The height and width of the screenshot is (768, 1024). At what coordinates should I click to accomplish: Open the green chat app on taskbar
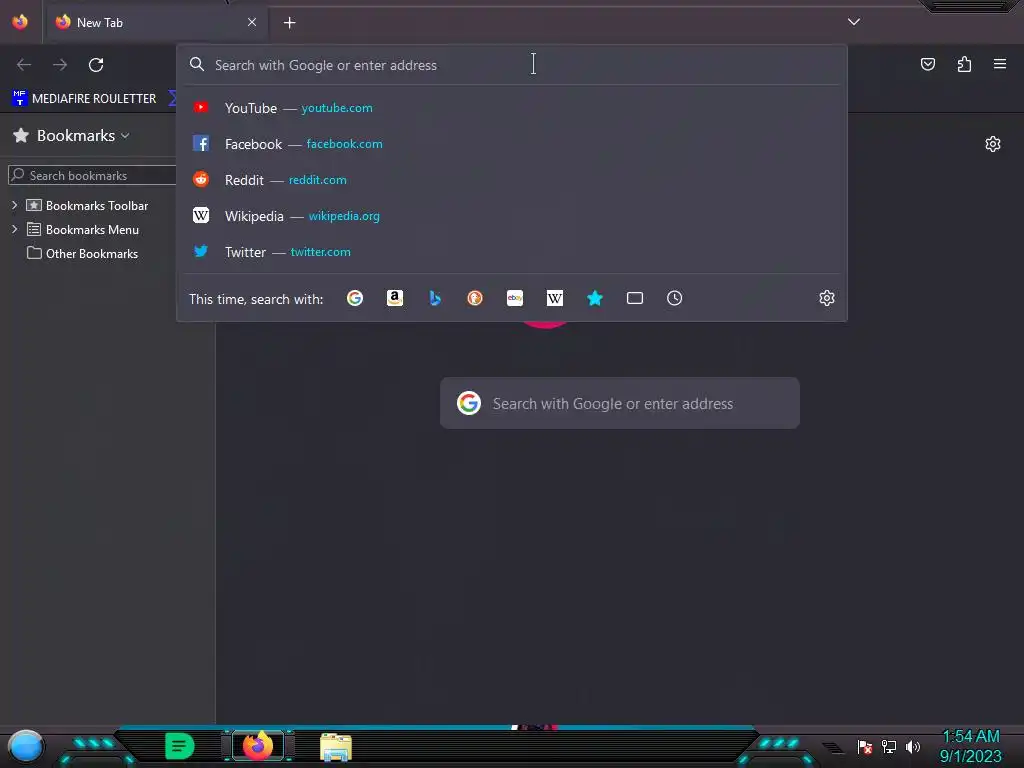coord(180,746)
